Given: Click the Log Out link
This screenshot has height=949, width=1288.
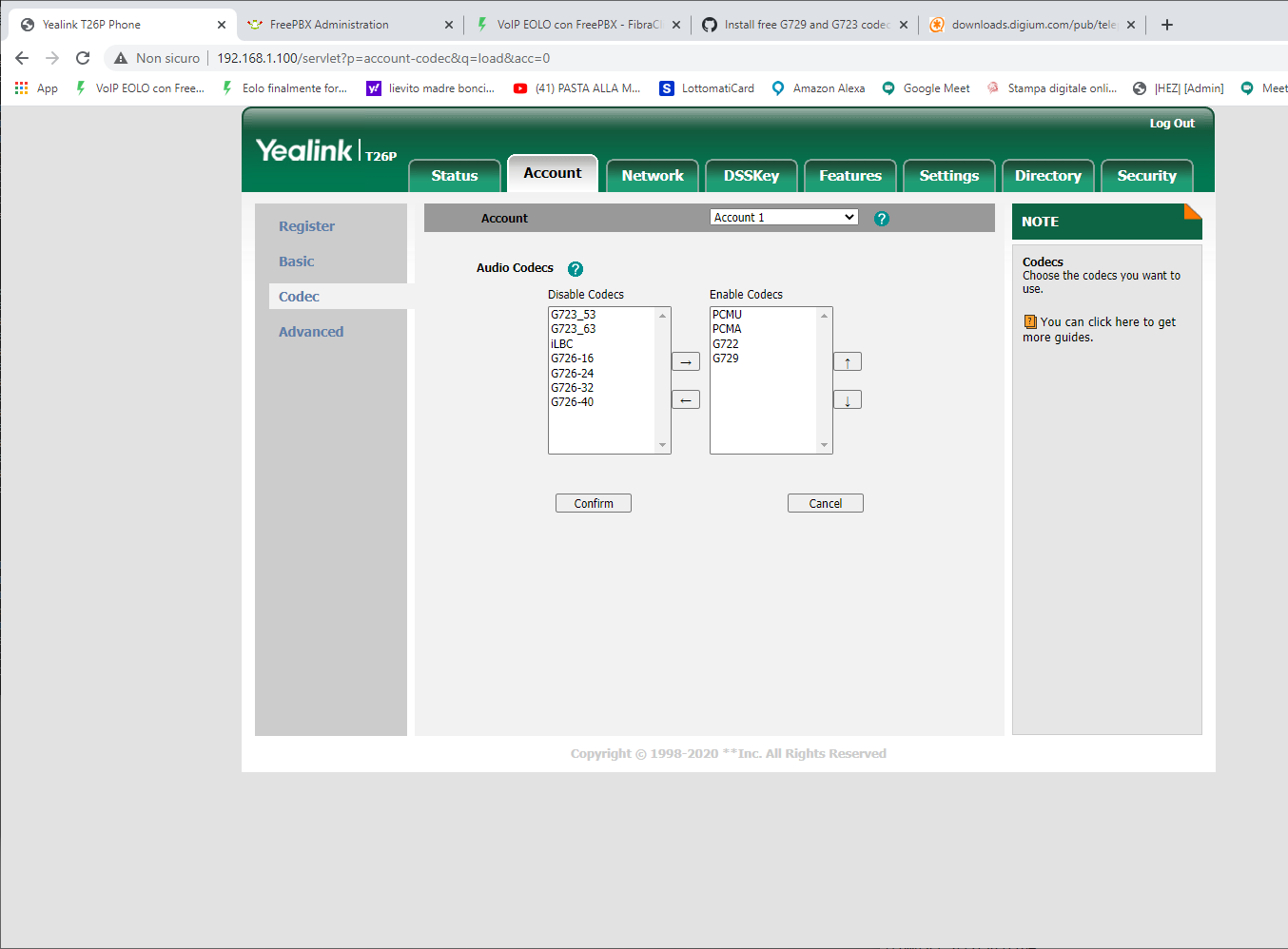Looking at the screenshot, I should (1172, 124).
